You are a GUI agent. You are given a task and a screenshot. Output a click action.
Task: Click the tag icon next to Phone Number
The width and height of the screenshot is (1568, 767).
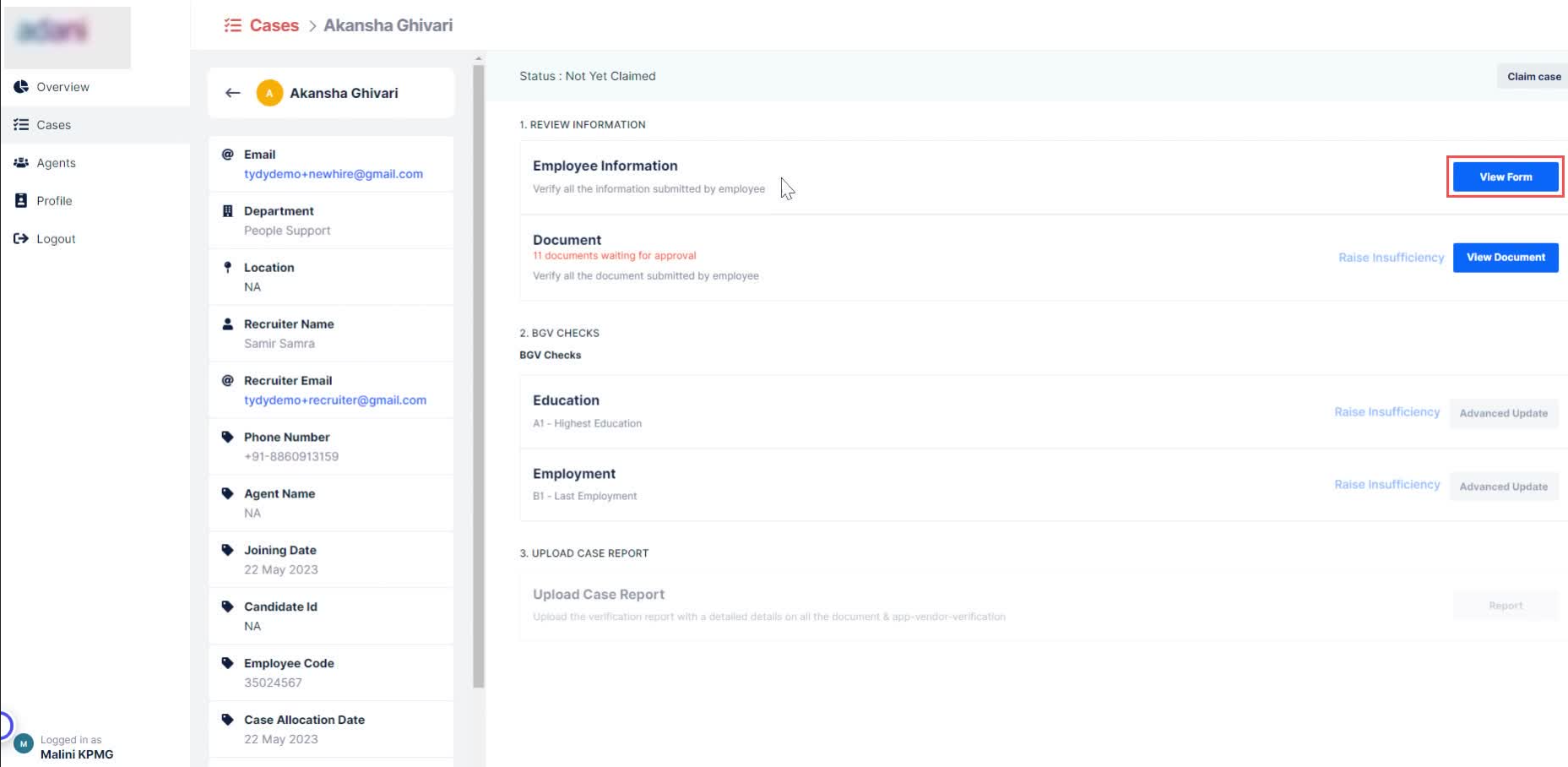click(227, 437)
